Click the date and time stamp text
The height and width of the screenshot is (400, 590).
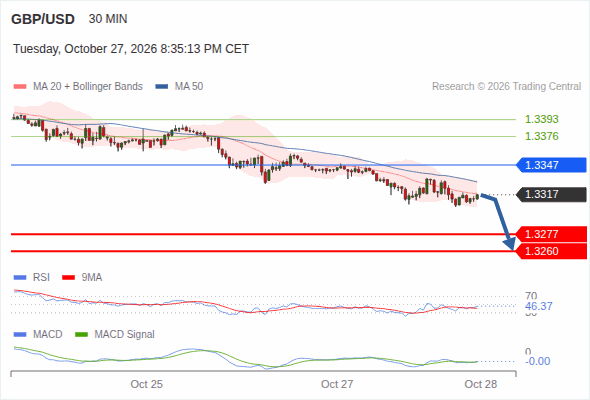131,49
